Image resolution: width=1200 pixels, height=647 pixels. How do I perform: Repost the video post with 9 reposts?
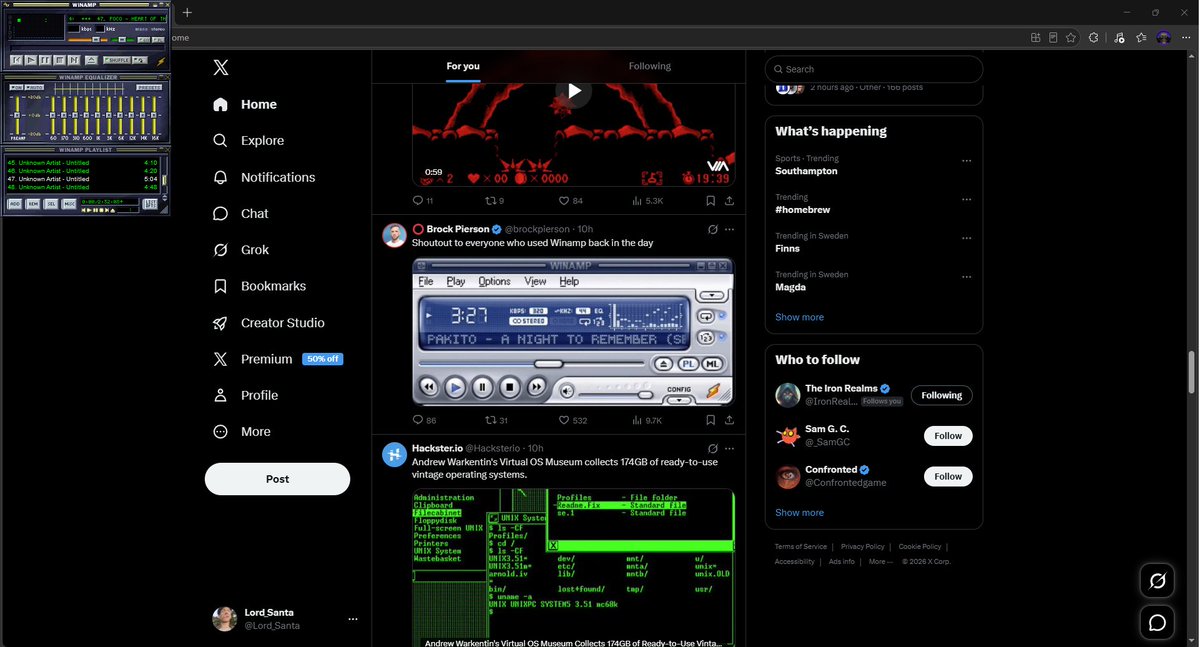pyautogui.click(x=495, y=201)
